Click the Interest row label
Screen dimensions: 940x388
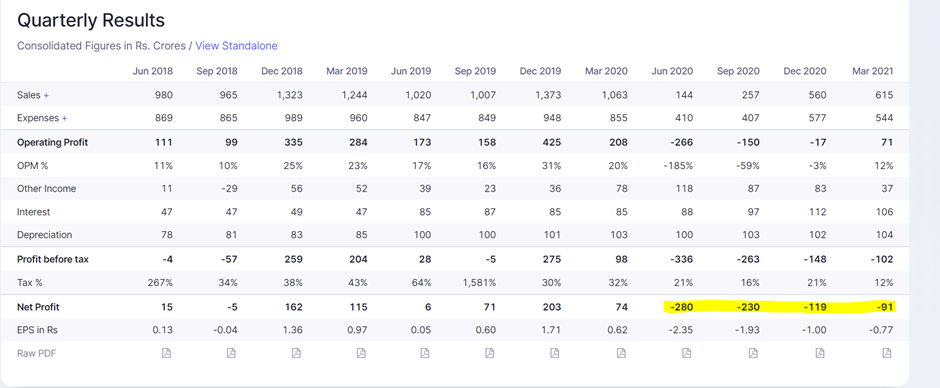point(34,212)
